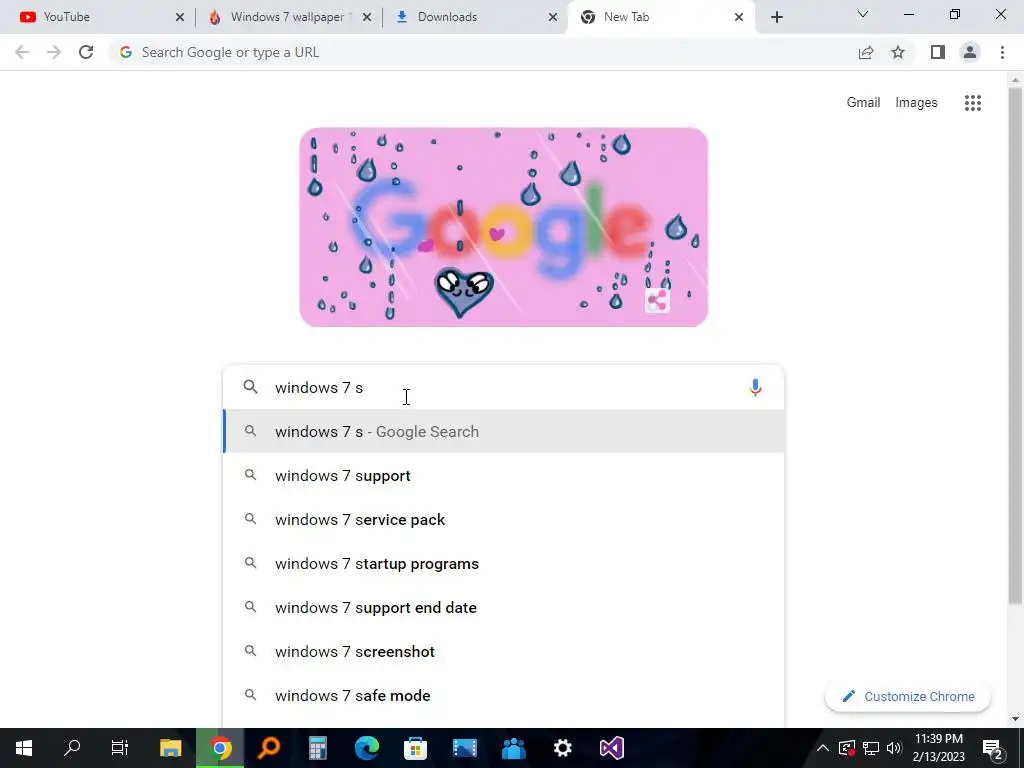Click the Google Valentine's doodle
This screenshot has width=1024, height=768.
tap(504, 227)
